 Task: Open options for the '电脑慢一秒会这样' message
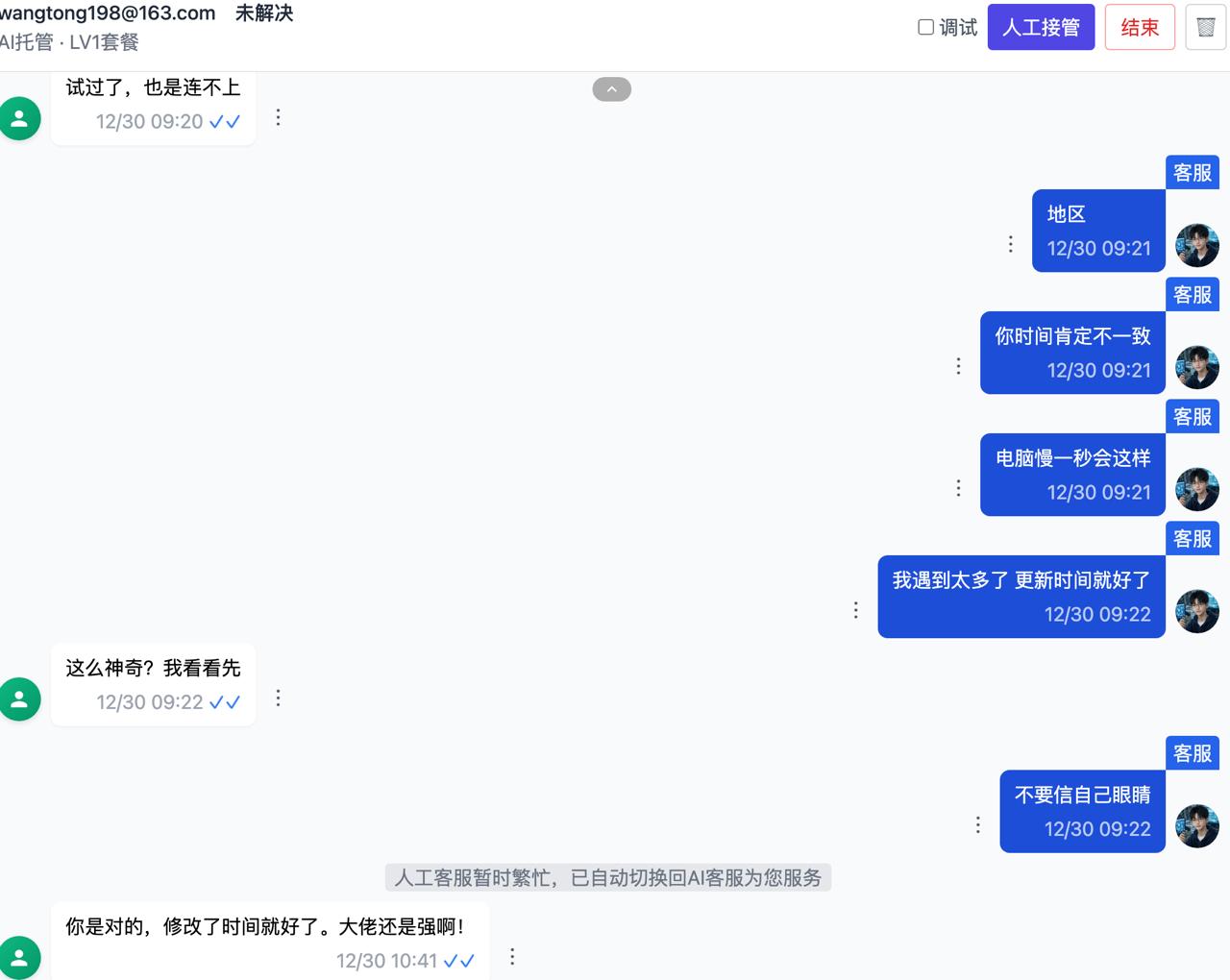(x=958, y=488)
